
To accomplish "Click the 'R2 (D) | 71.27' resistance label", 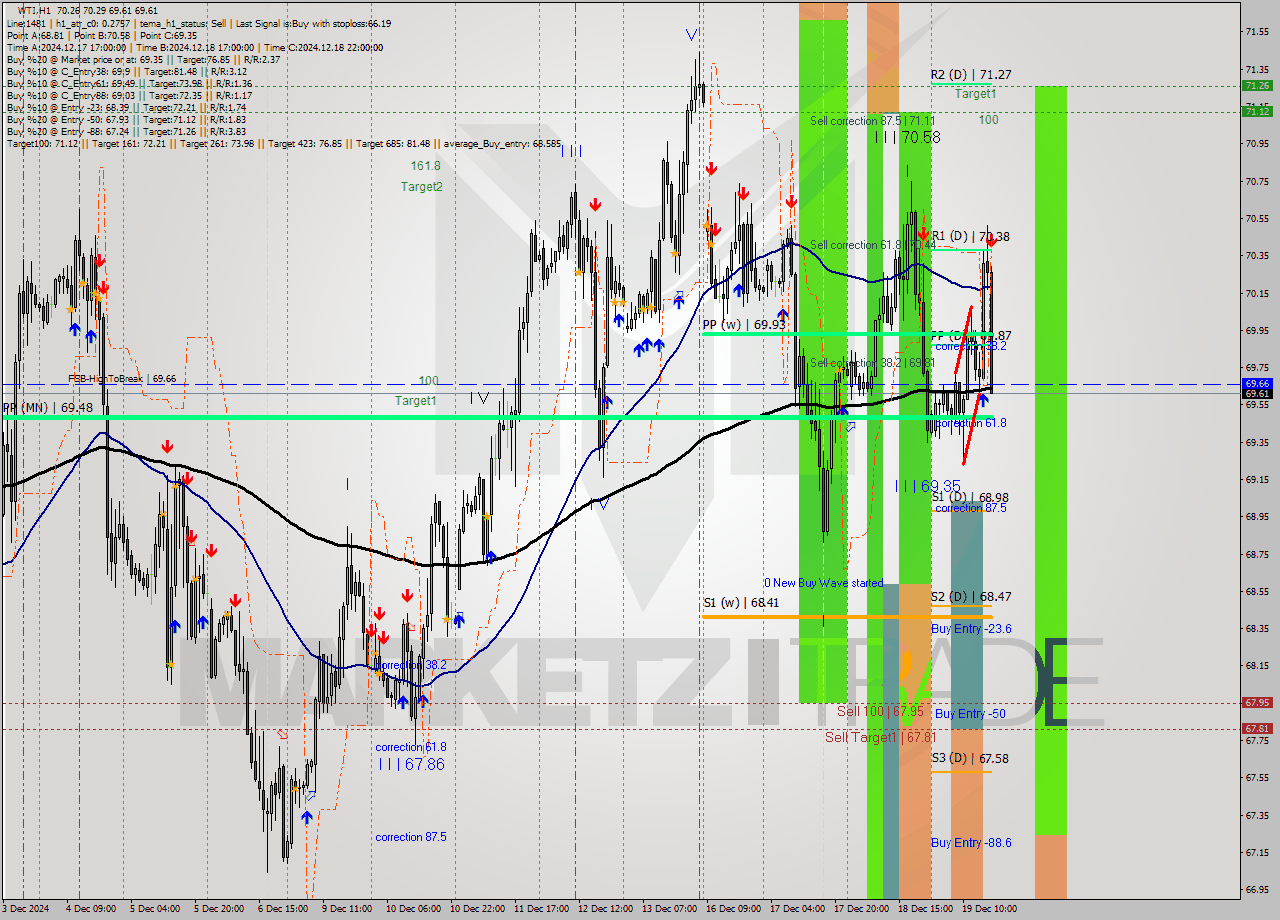I will [970, 74].
